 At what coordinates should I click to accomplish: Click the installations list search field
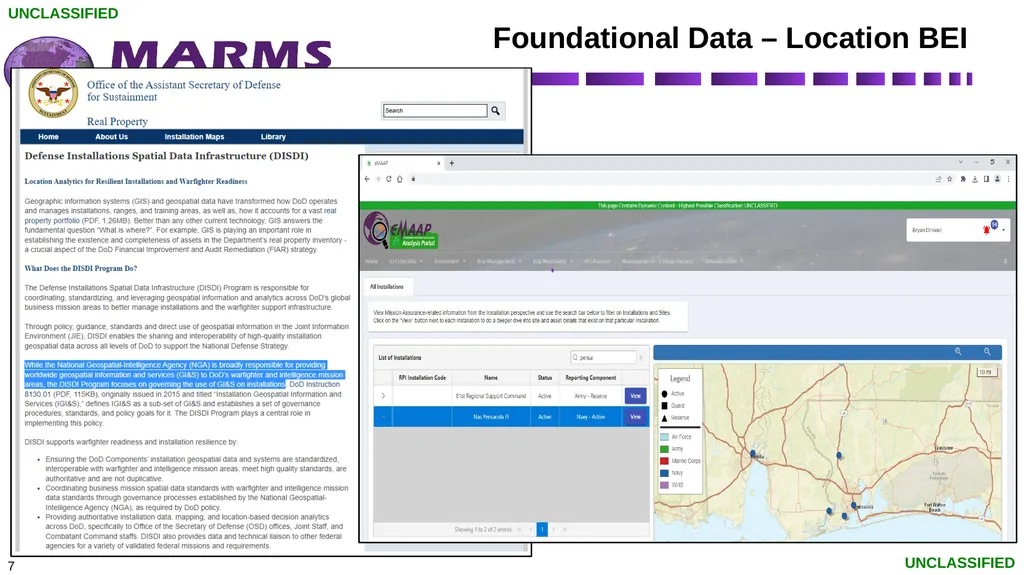tap(603, 357)
